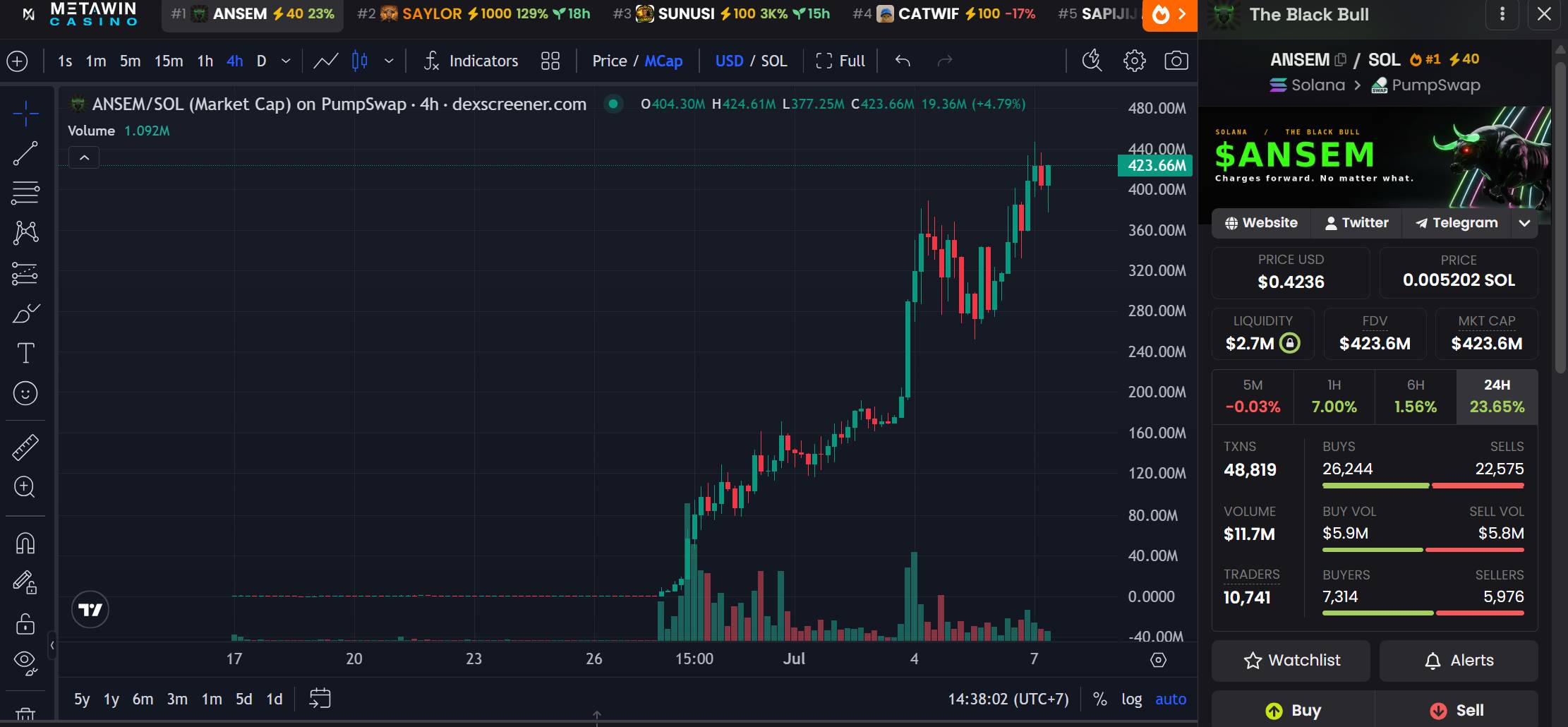Switch chart to line style
This screenshot has height=727, width=1568.
coord(325,61)
